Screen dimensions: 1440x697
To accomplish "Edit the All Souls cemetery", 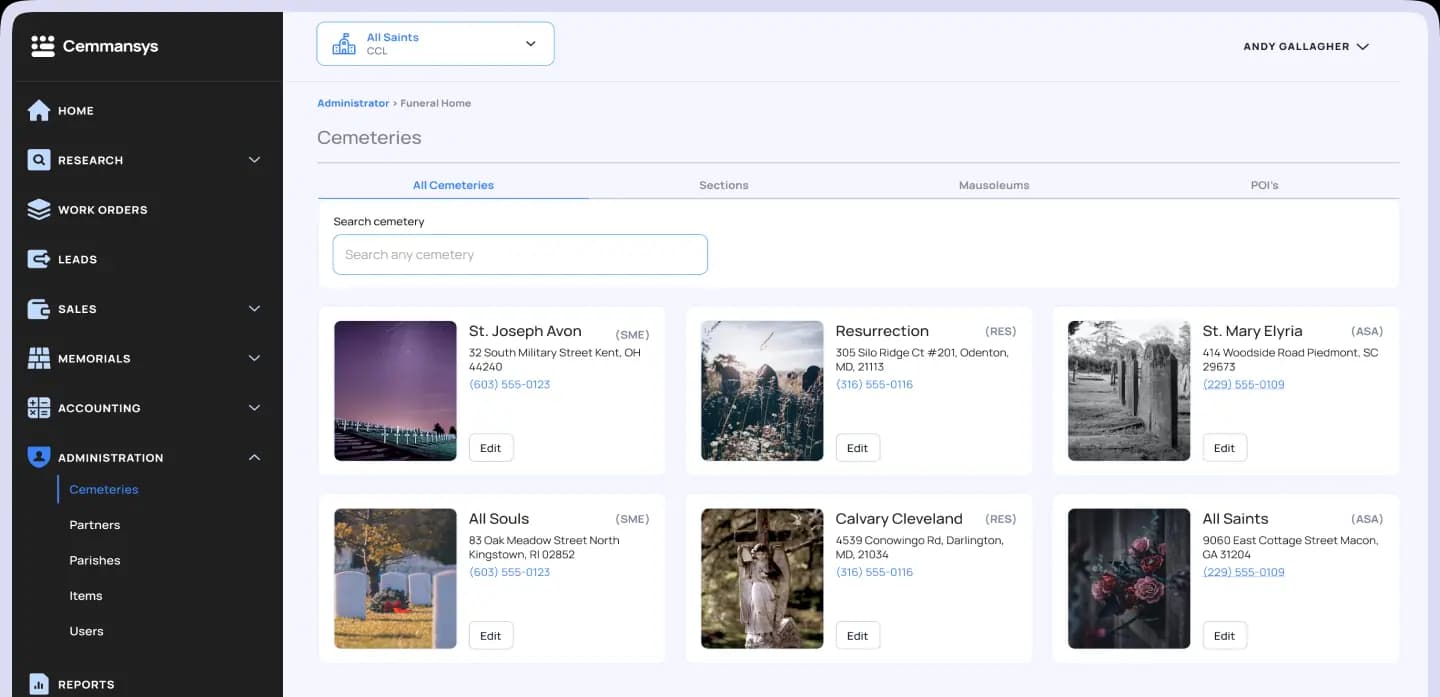I will click(491, 636).
